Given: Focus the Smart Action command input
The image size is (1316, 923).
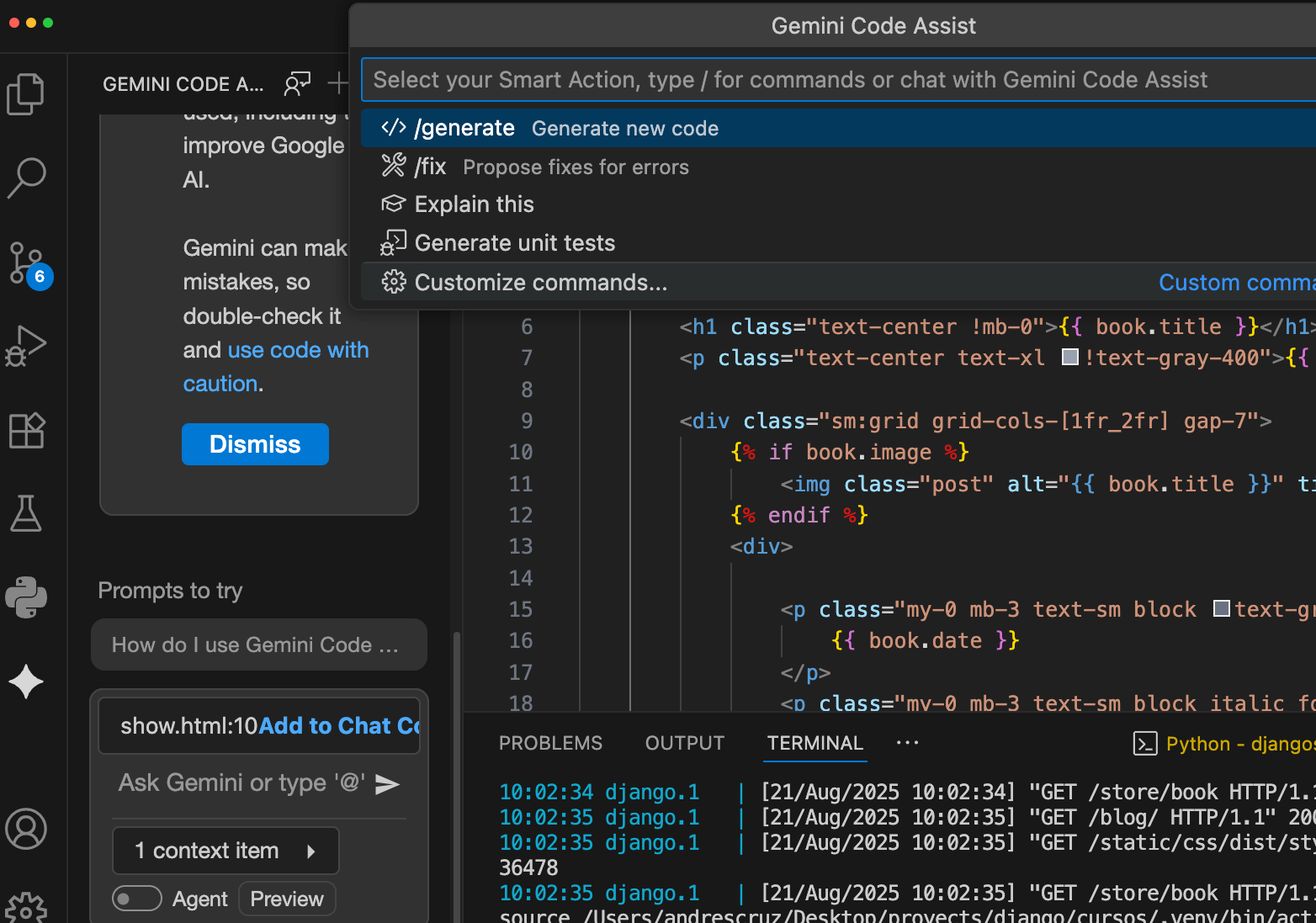Looking at the screenshot, I should (x=838, y=80).
